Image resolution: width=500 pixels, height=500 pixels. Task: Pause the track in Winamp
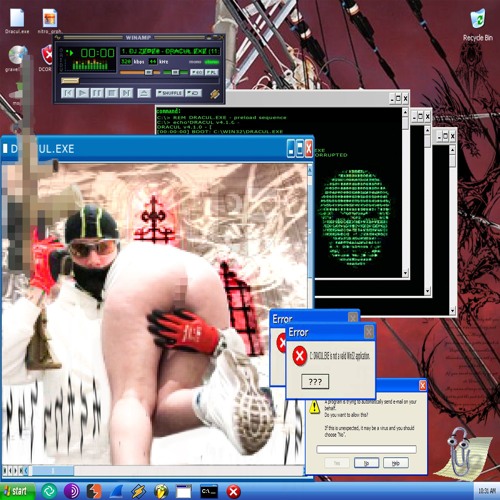[97, 93]
